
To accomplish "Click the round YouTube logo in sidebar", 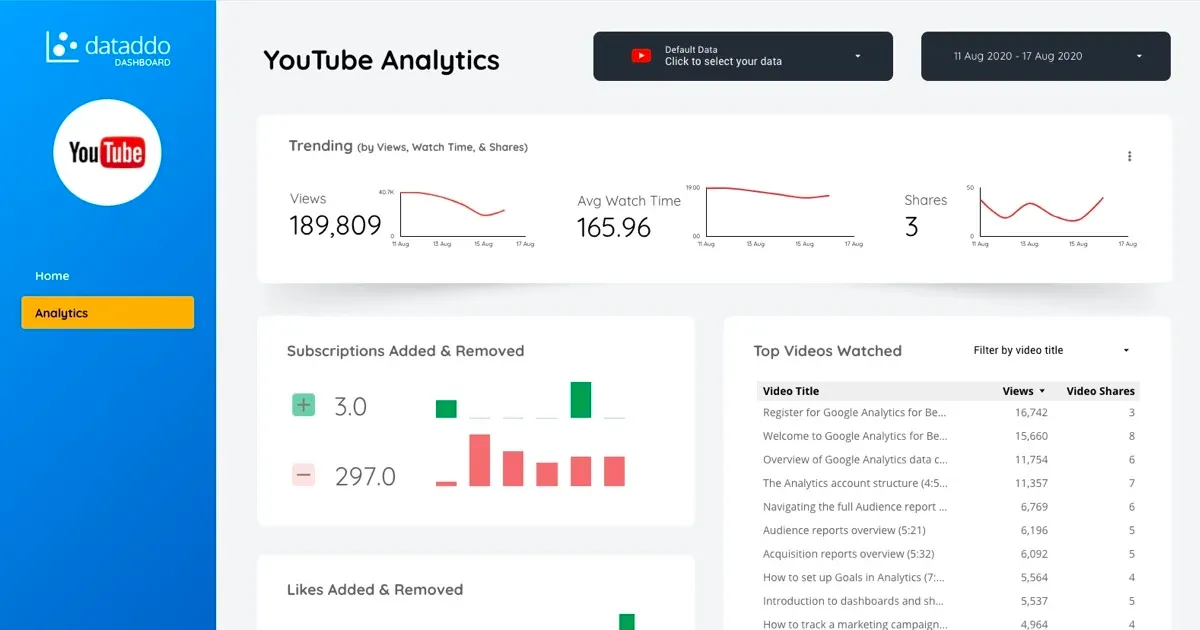I will (107, 153).
